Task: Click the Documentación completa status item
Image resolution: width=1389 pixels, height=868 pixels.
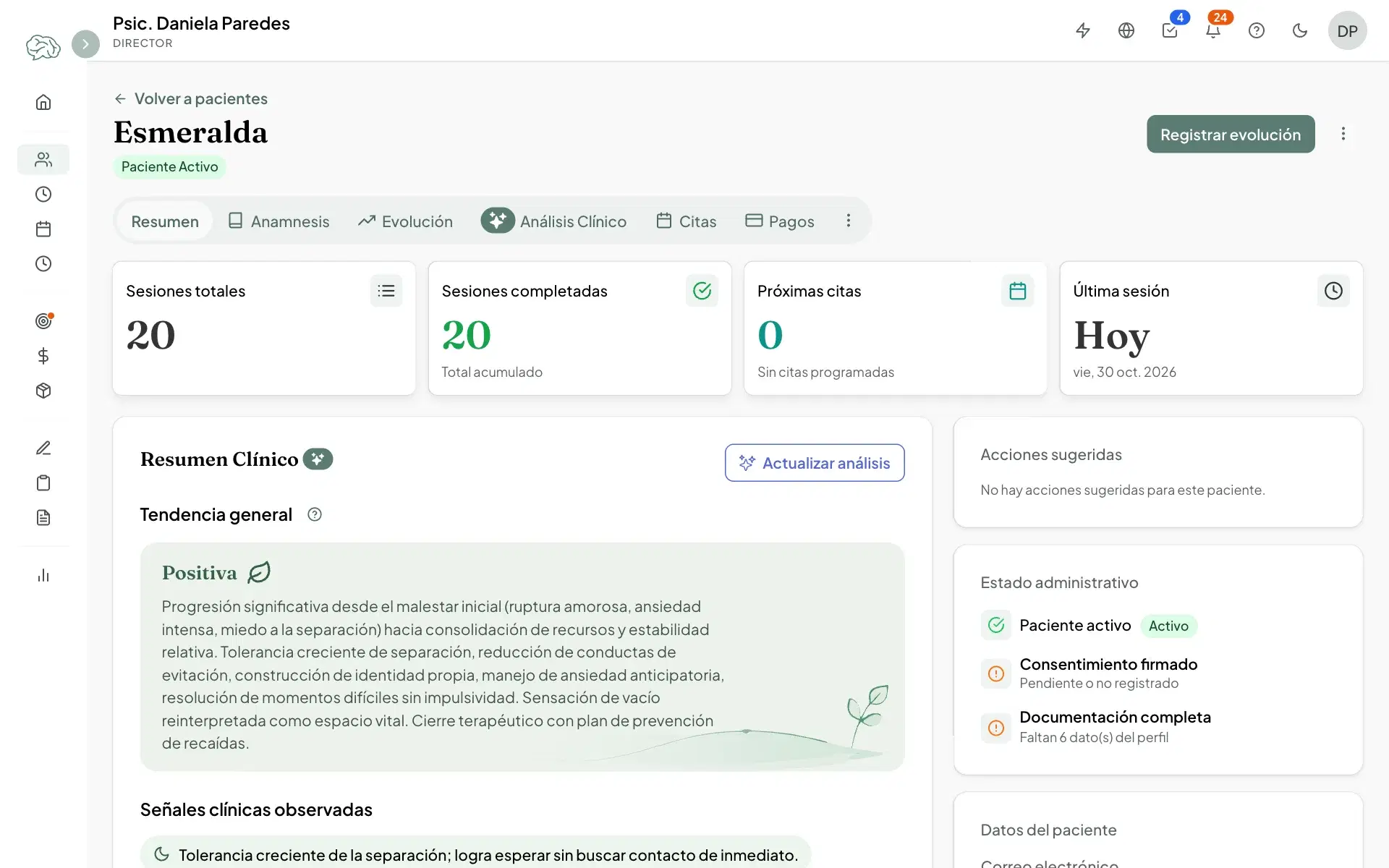Action: (x=1096, y=727)
